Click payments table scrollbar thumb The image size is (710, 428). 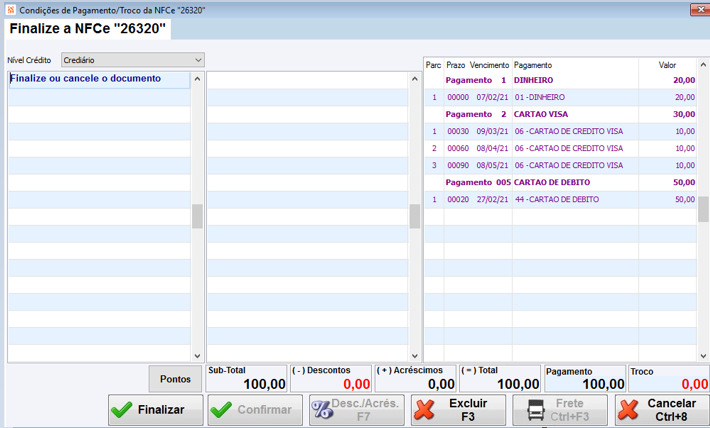click(703, 209)
